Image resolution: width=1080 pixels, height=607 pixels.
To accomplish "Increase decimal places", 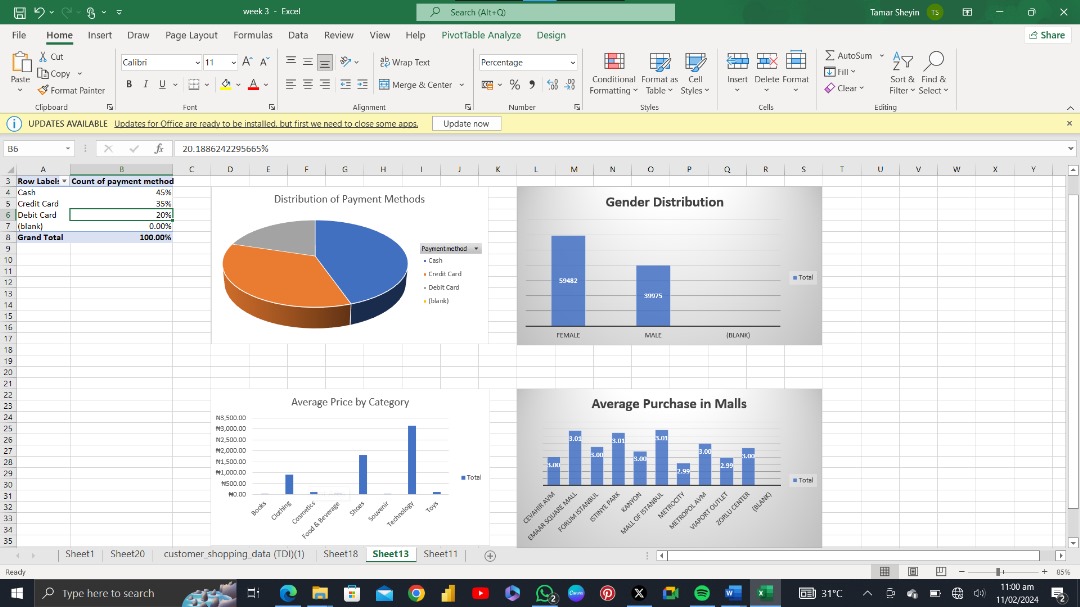I will pyautogui.click(x=552, y=85).
